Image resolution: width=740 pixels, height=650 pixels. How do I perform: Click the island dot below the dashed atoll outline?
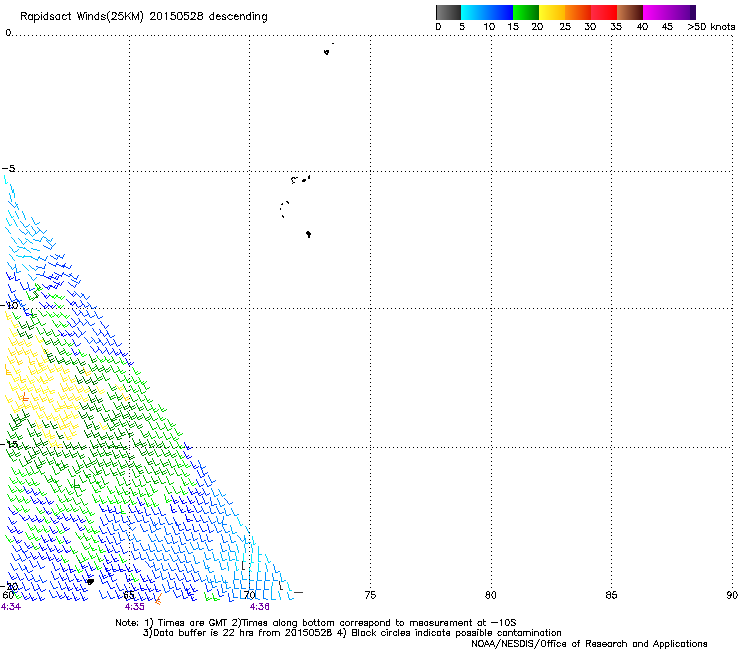pos(308,234)
